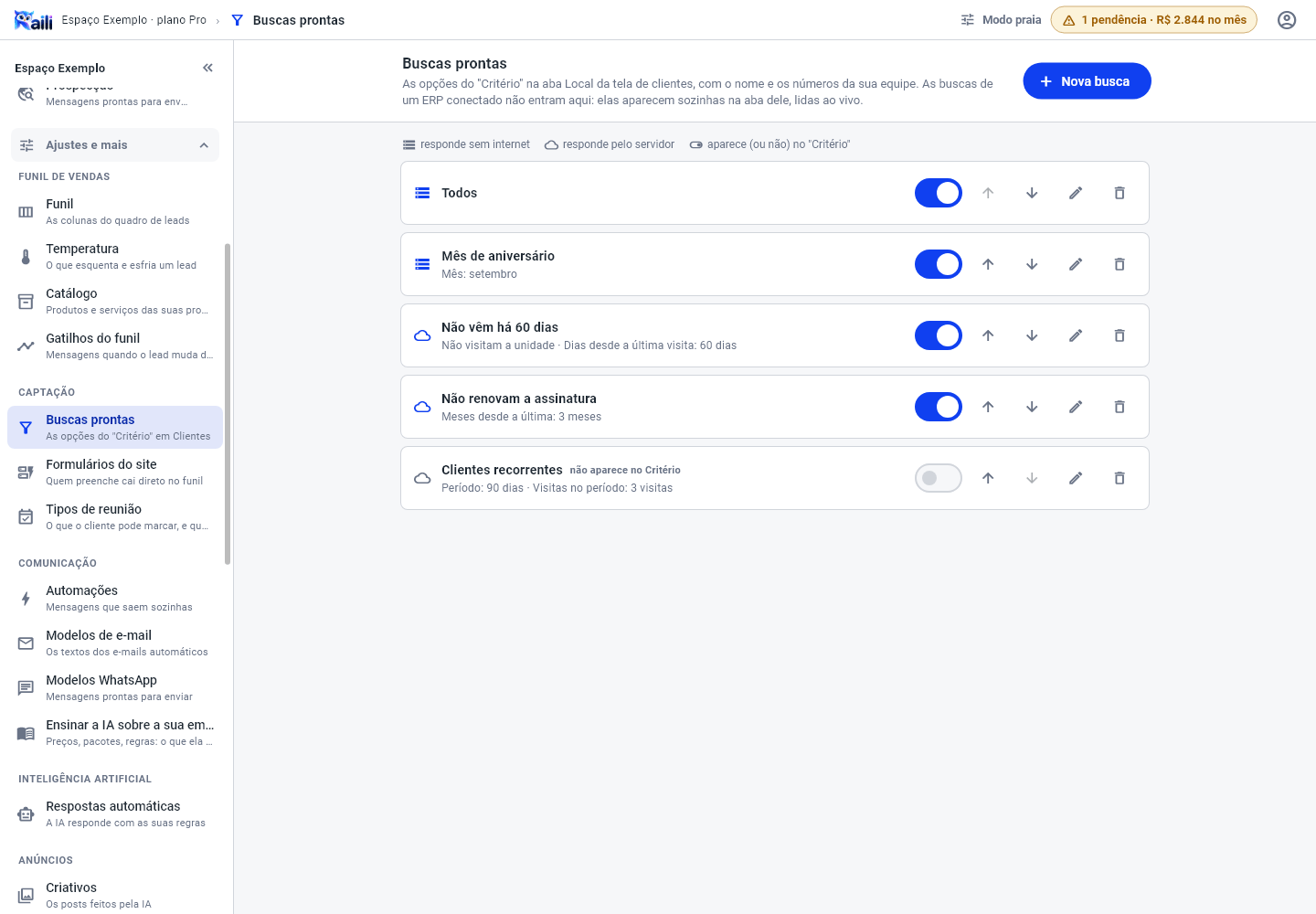Edit the "Mês de aniversário" search
This screenshot has height=914, width=1316.
click(x=1076, y=264)
